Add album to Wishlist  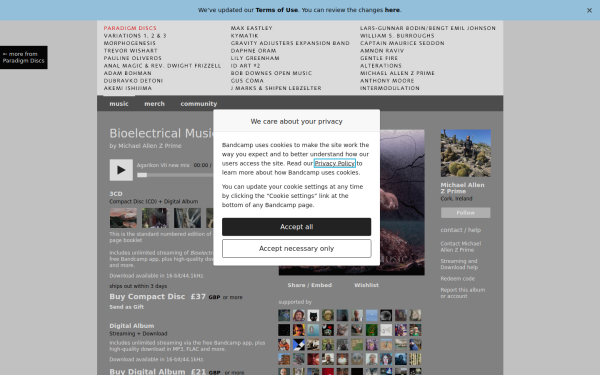[366, 285]
